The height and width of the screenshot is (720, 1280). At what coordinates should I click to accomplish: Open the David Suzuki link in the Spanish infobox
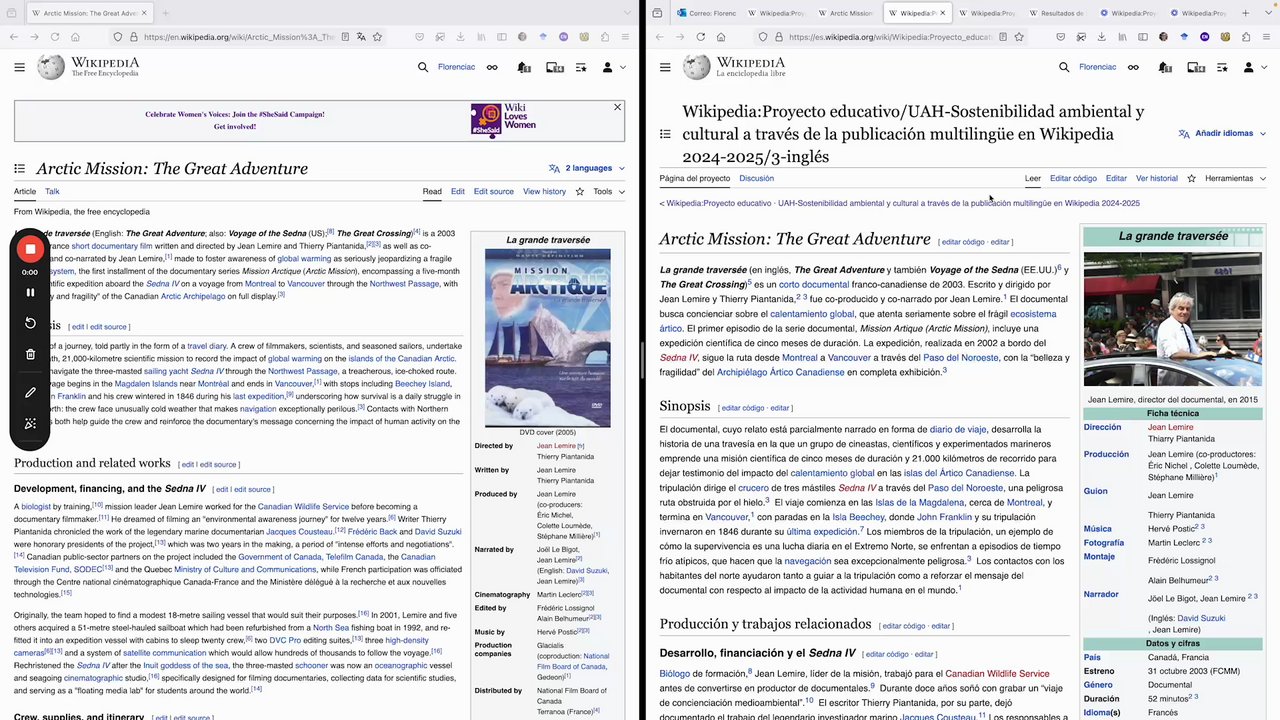click(1201, 618)
